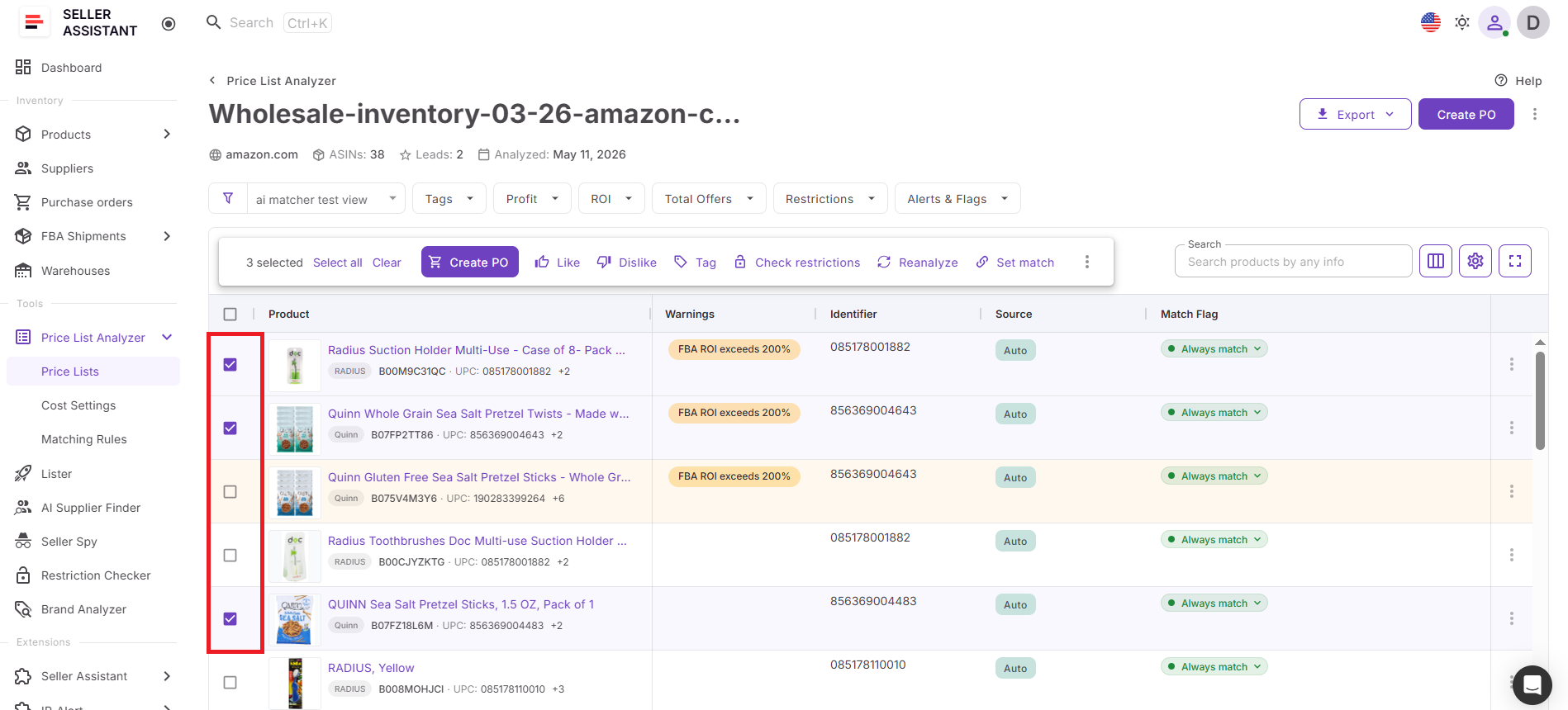Open the Profit filter dropdown
The image size is (1568, 710).
(x=533, y=198)
